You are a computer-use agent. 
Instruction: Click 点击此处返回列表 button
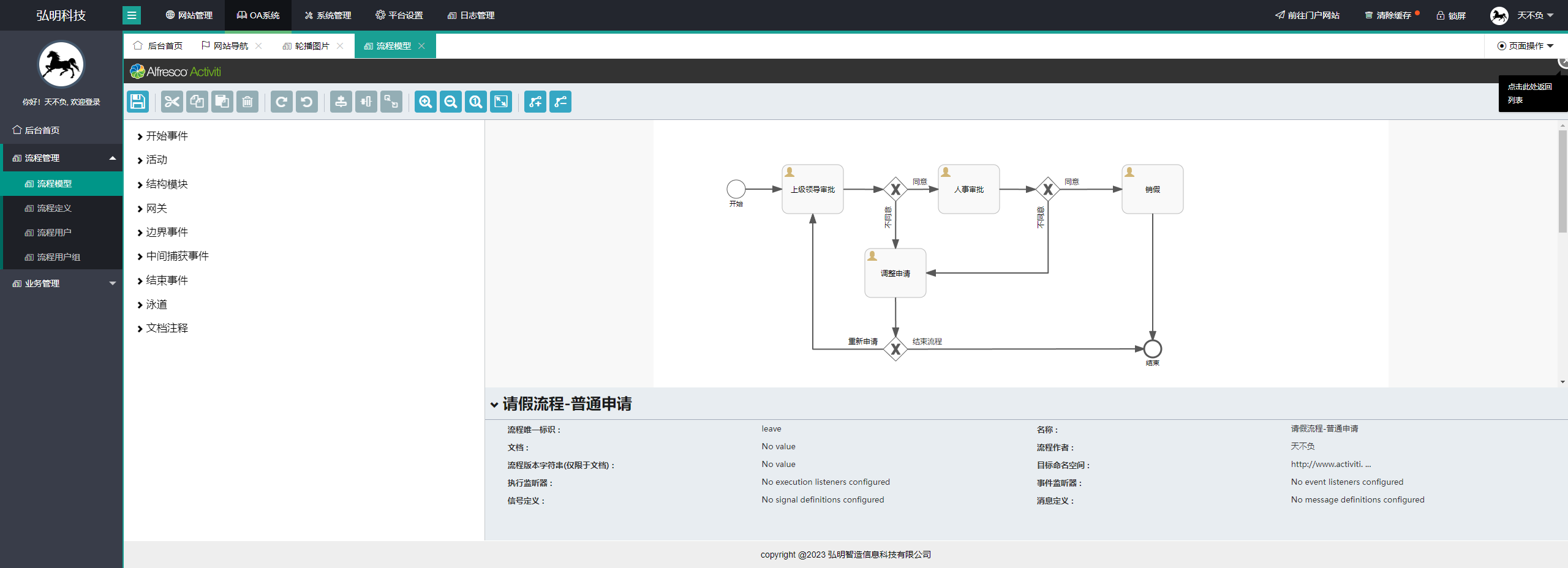1533,94
